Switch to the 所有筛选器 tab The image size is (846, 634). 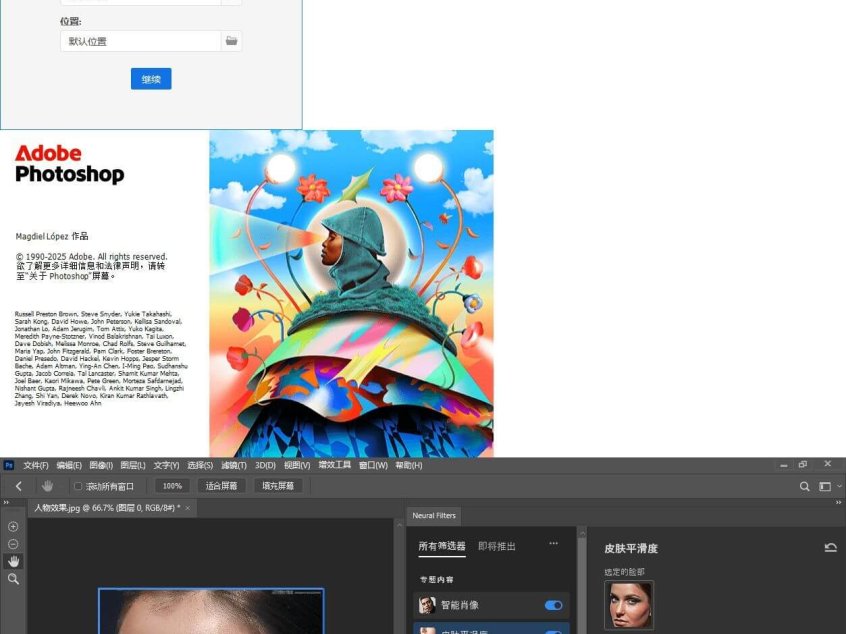pos(442,546)
